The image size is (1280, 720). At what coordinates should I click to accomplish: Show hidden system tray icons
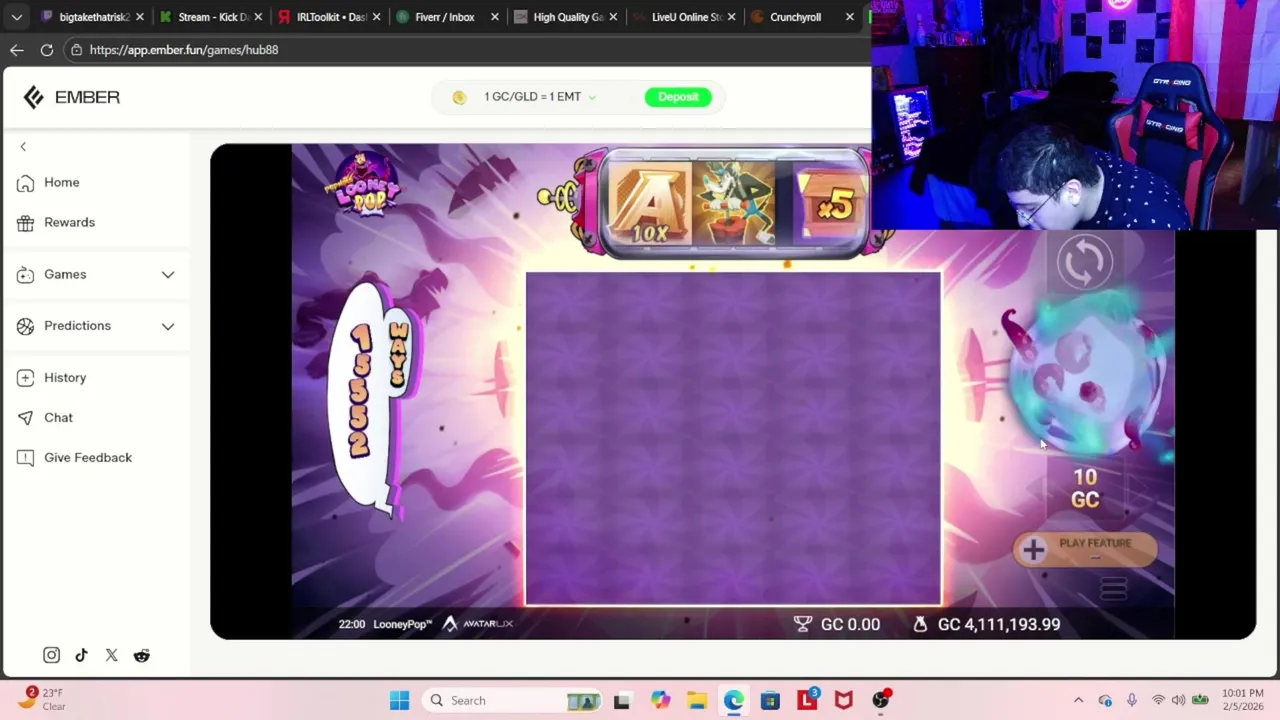[1078, 700]
